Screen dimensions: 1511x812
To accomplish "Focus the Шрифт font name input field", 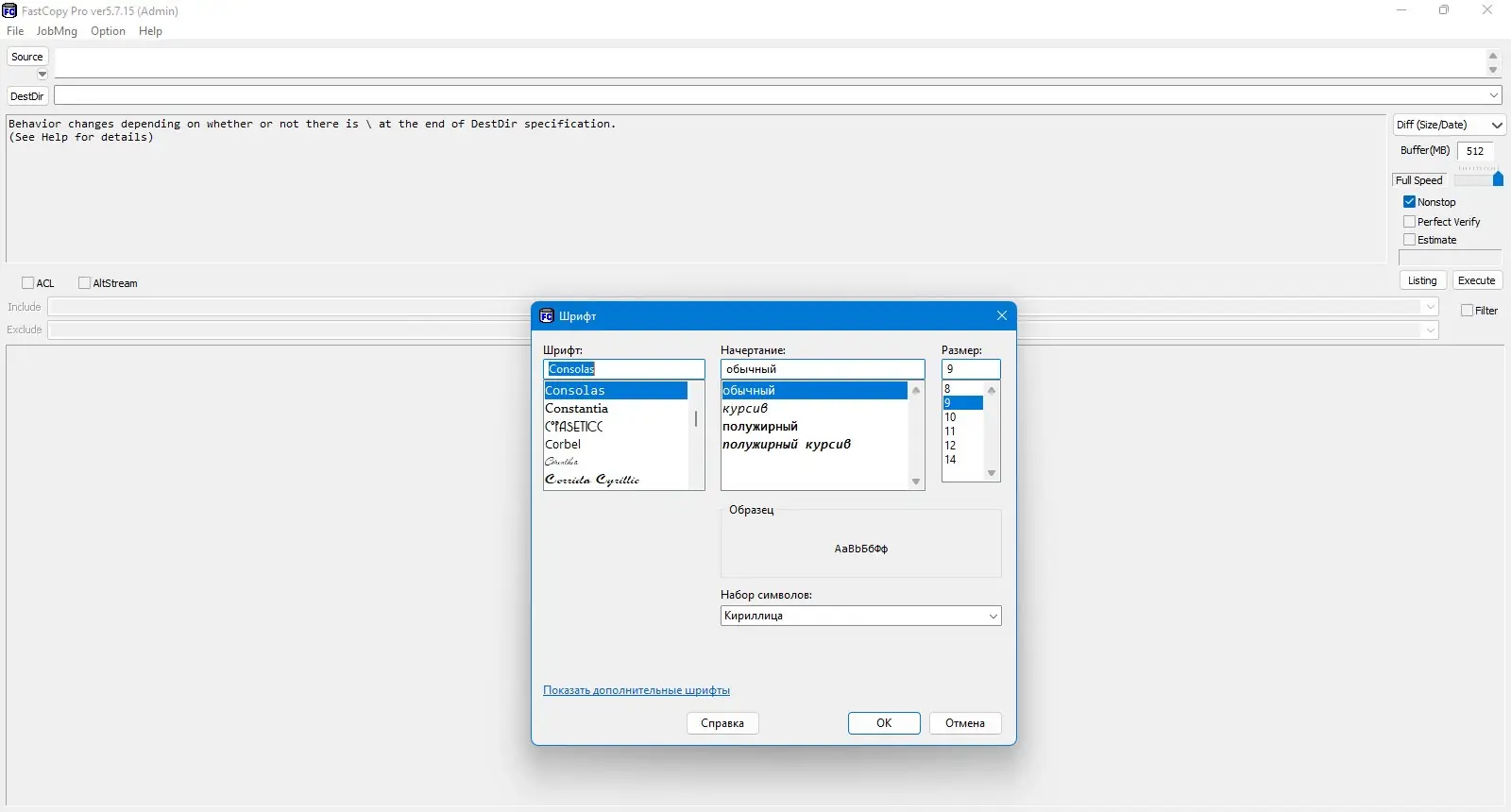I will [x=624, y=369].
